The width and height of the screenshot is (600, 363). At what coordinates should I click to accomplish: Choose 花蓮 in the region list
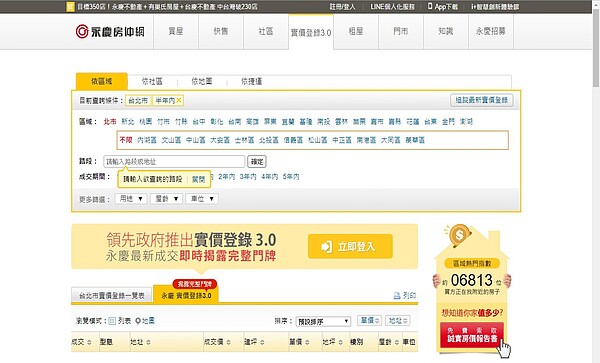click(413, 122)
